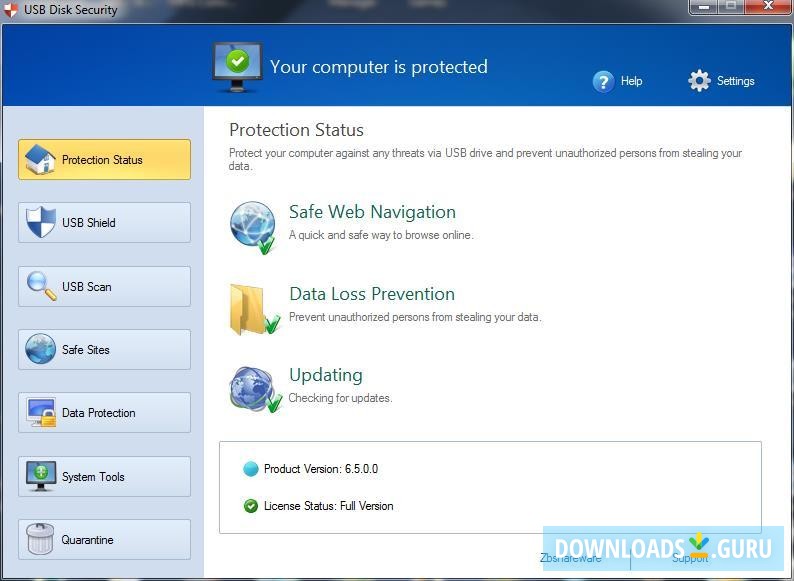This screenshot has width=794, height=581.
Task: Click the Safe Web Navigation globe icon
Action: tap(253, 227)
